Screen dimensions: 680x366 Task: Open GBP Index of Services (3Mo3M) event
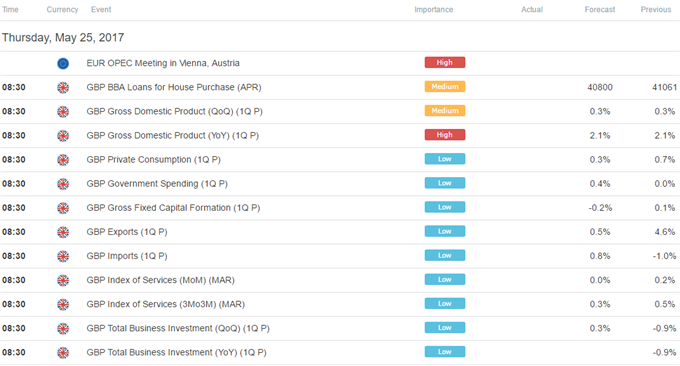[166, 304]
